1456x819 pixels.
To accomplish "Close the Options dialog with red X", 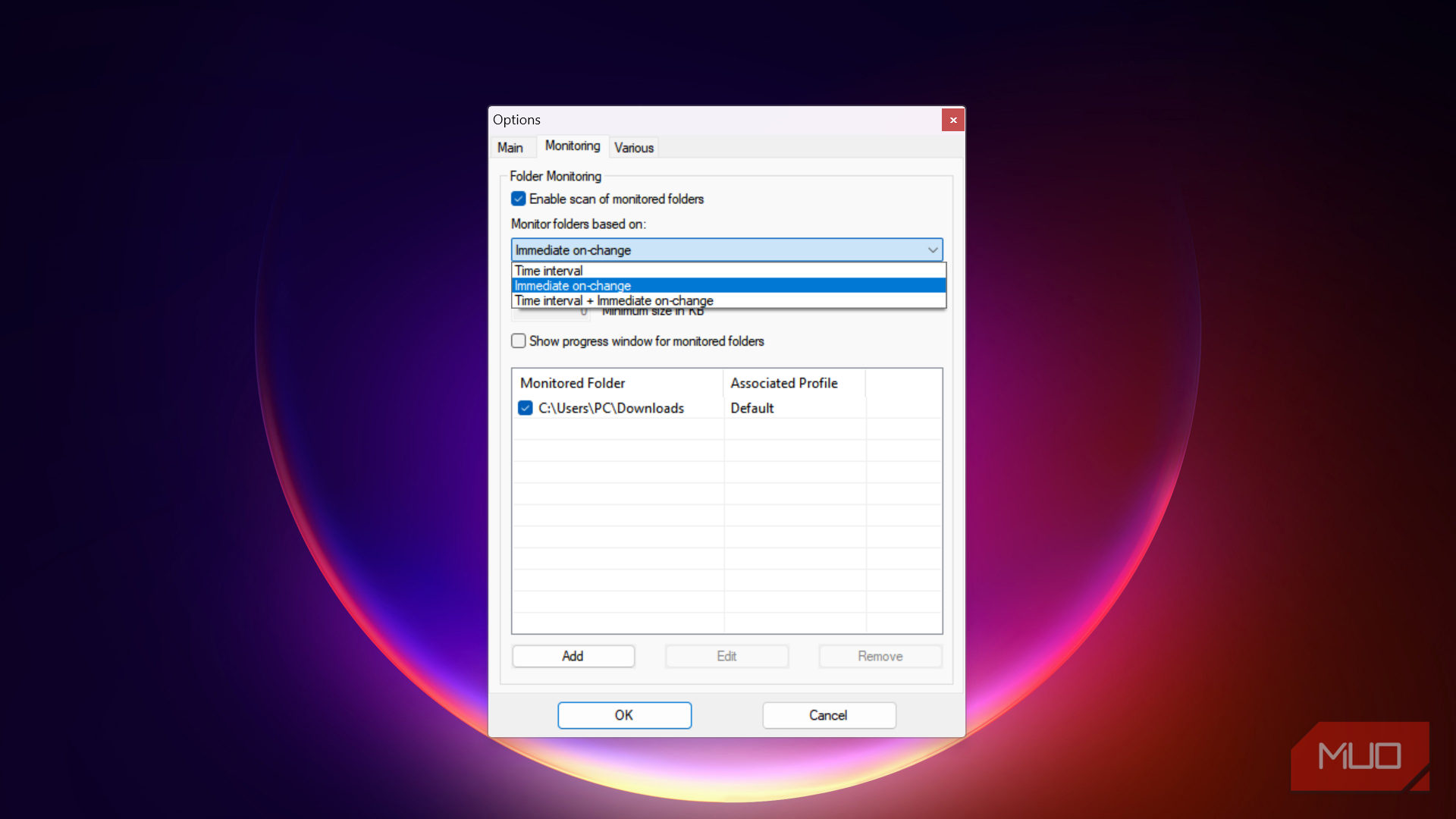I will click(953, 120).
